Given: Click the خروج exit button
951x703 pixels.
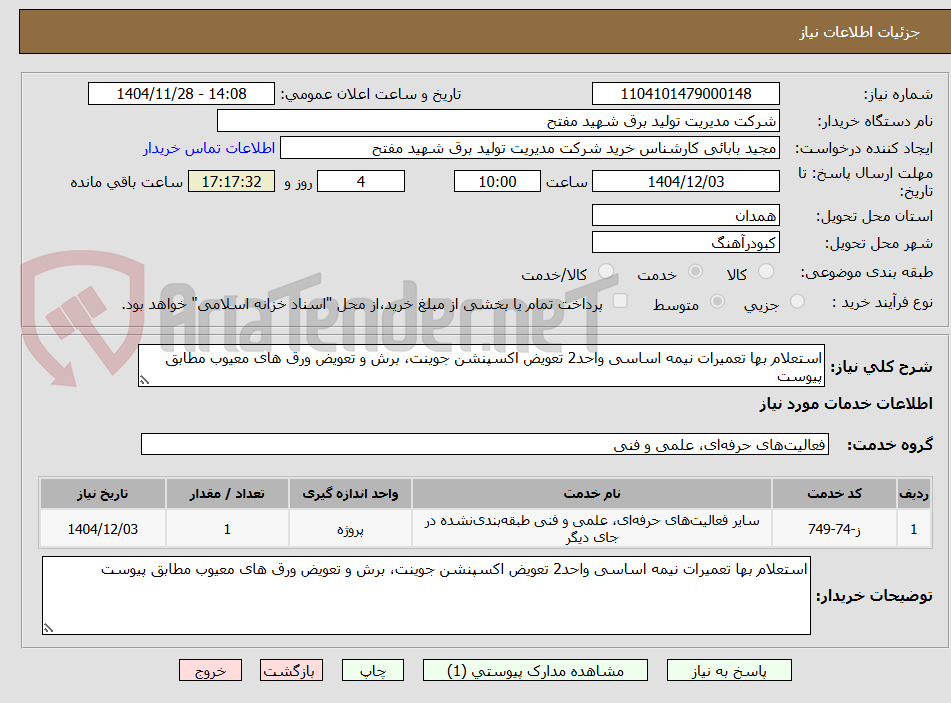Looking at the screenshot, I should (x=210, y=670).
